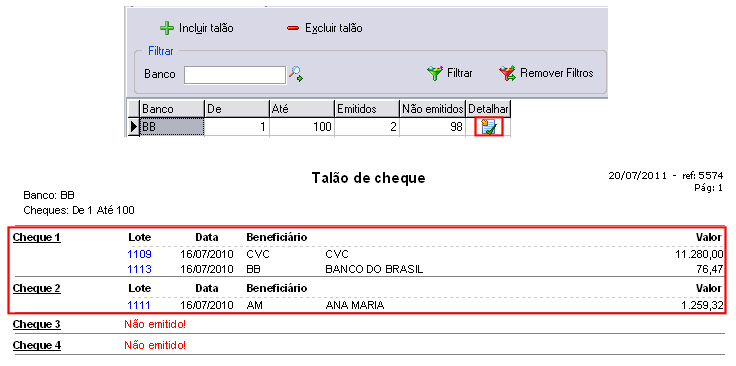Screen dimensions: 736x366
Task: Click the Excluir talão button label
Action: pyautogui.click(x=334, y=28)
